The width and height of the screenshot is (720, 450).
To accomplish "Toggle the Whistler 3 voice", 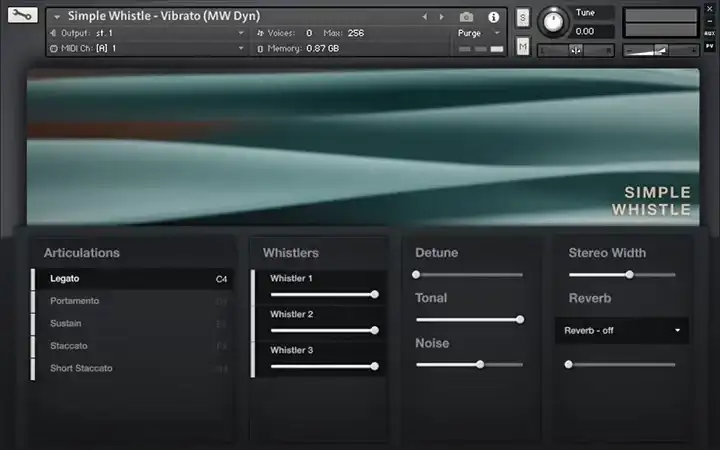I will click(x=253, y=360).
